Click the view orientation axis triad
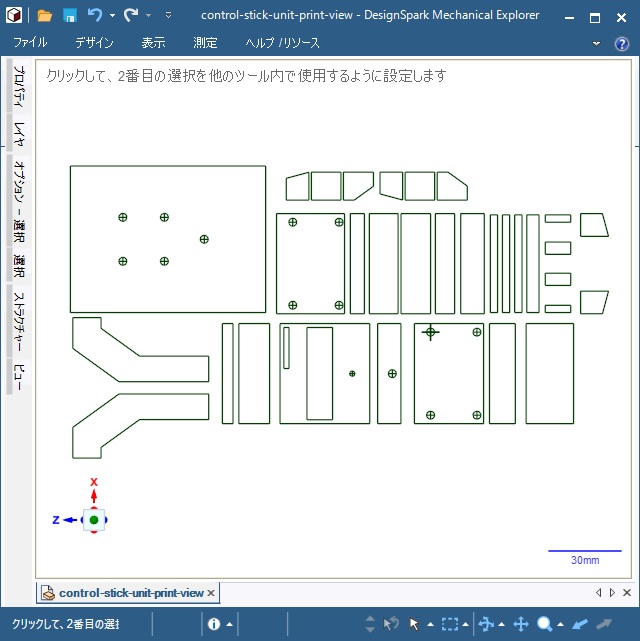This screenshot has height=641, width=640. (93, 519)
